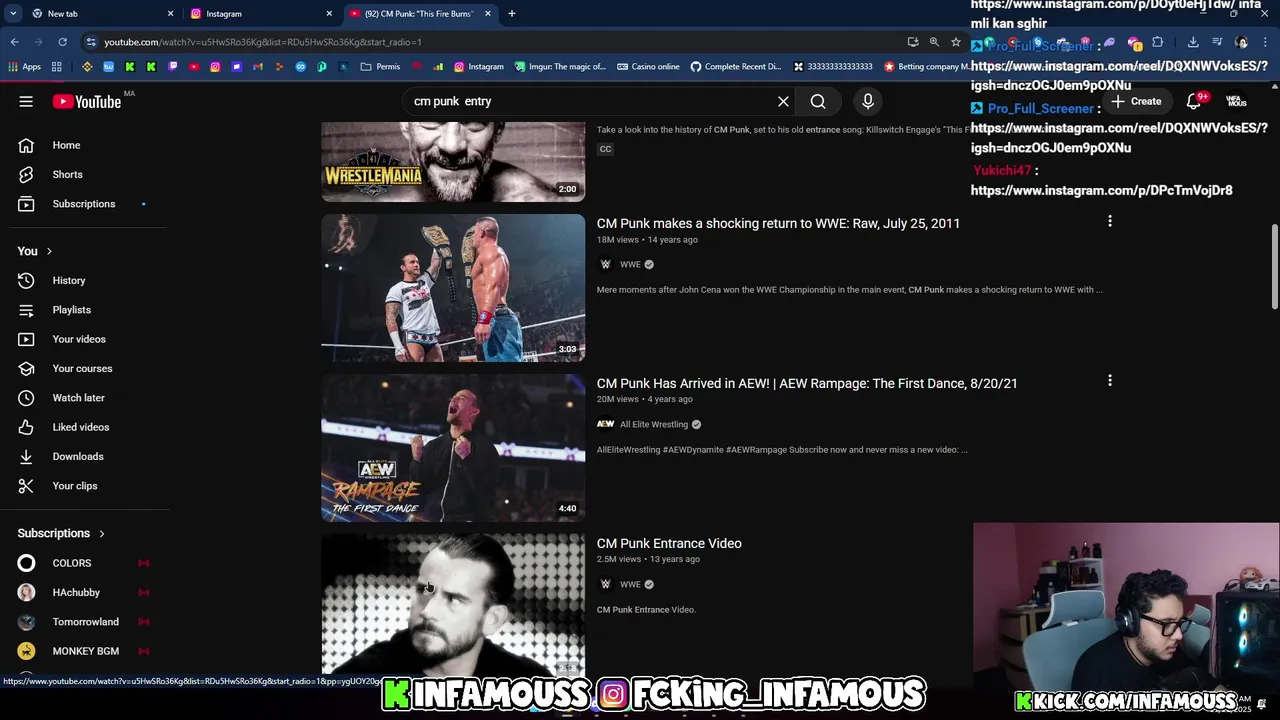
Task: Close the CM Punk This Fire Burns tab
Action: click(488, 14)
